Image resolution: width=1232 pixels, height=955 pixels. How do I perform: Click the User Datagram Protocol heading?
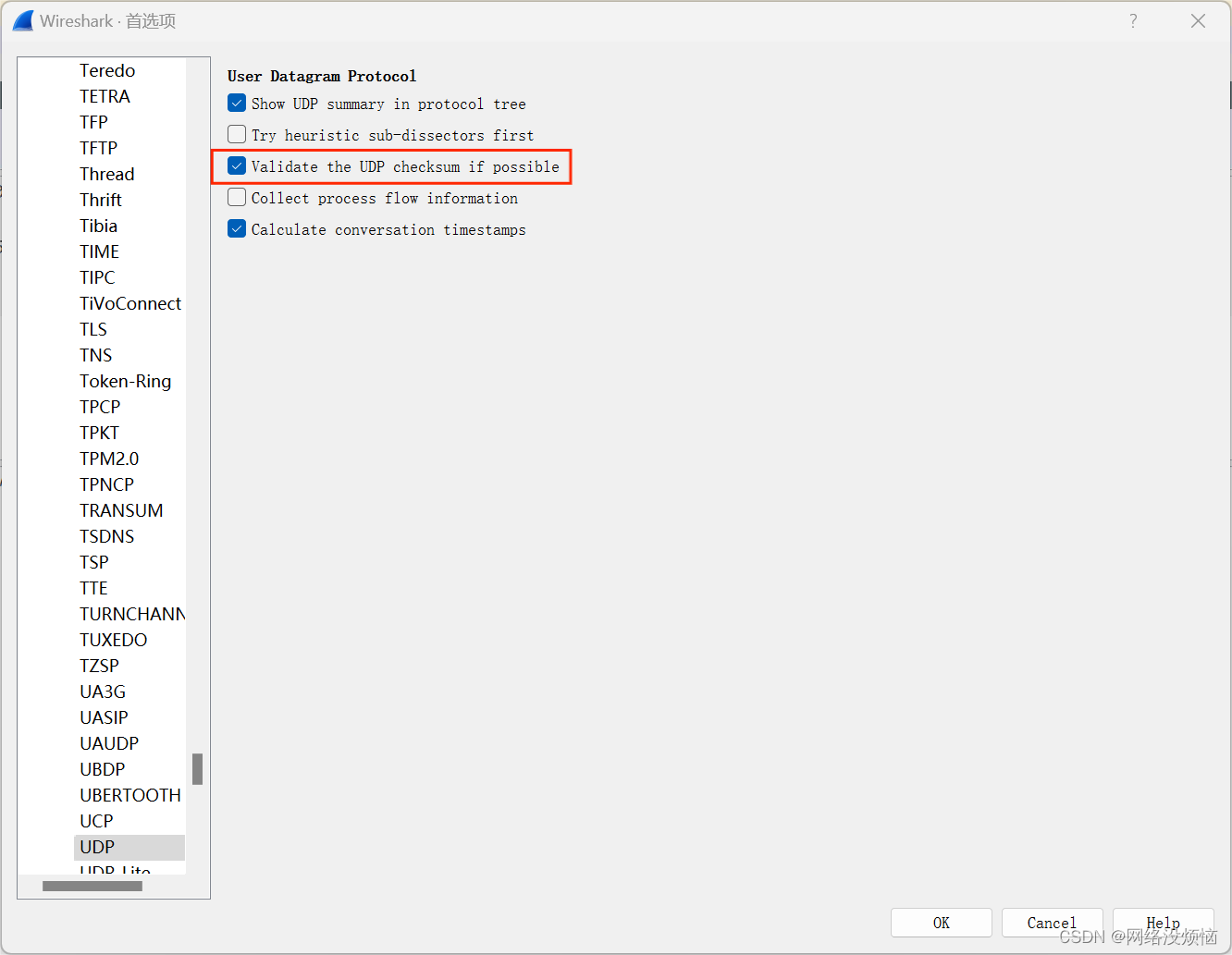coord(322,76)
